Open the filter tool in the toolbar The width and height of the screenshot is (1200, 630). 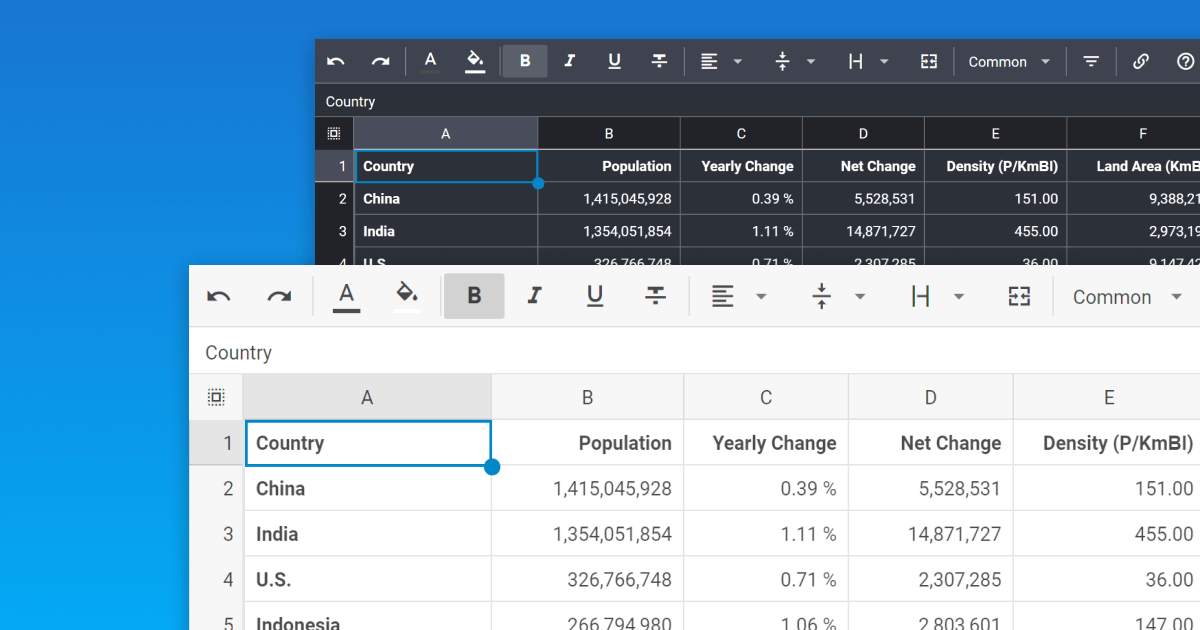1090,61
